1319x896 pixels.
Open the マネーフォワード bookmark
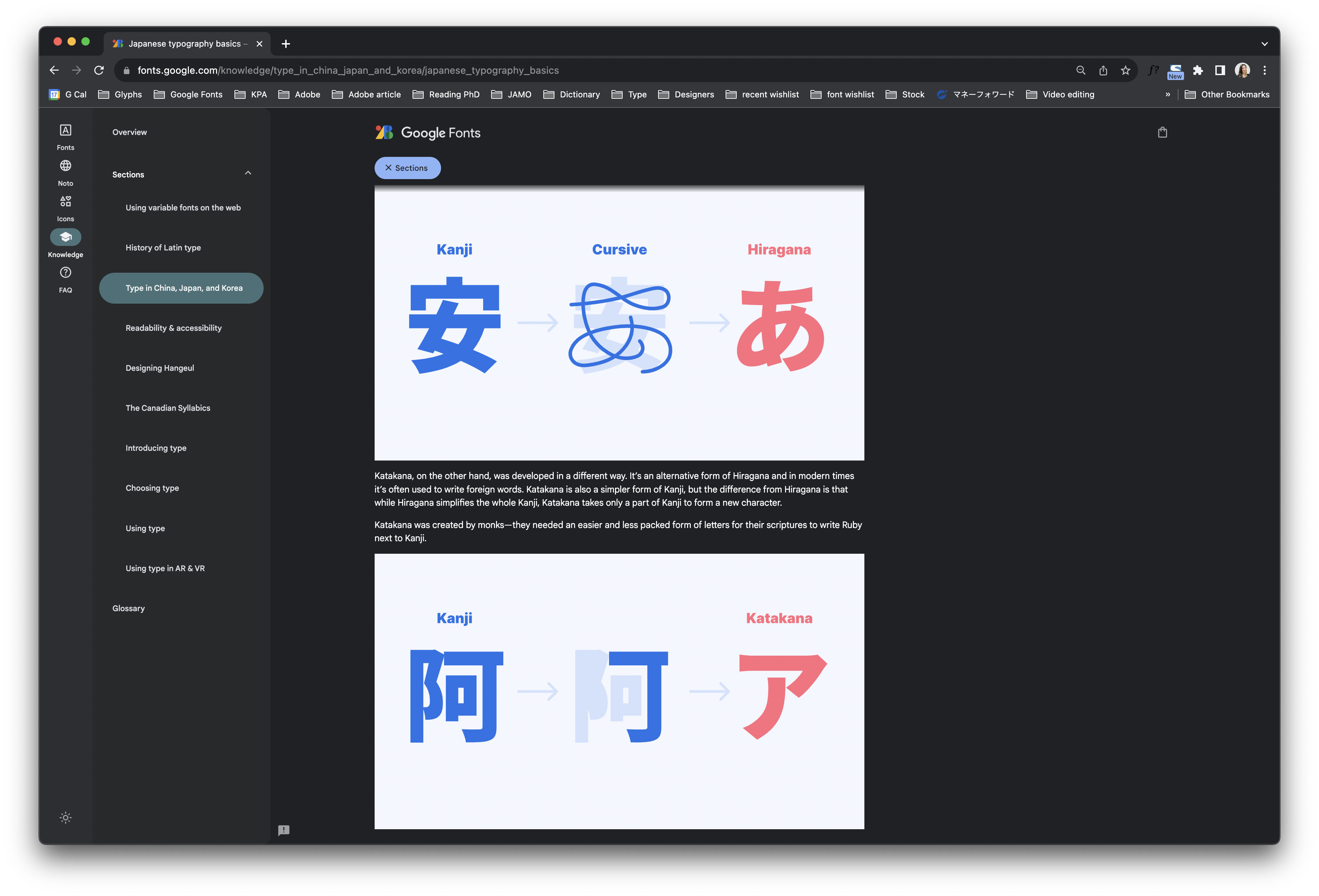(x=976, y=94)
